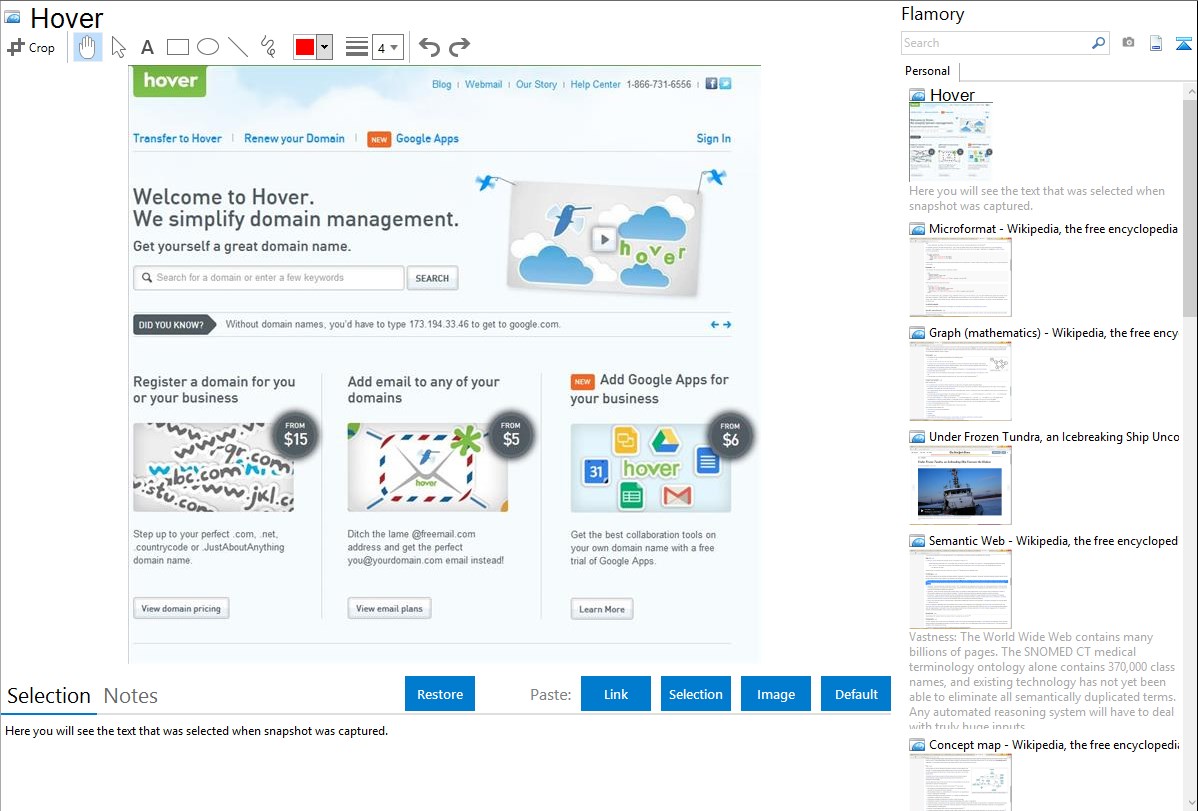
Task: Pick the ellipse drawing tool
Action: coord(208,47)
